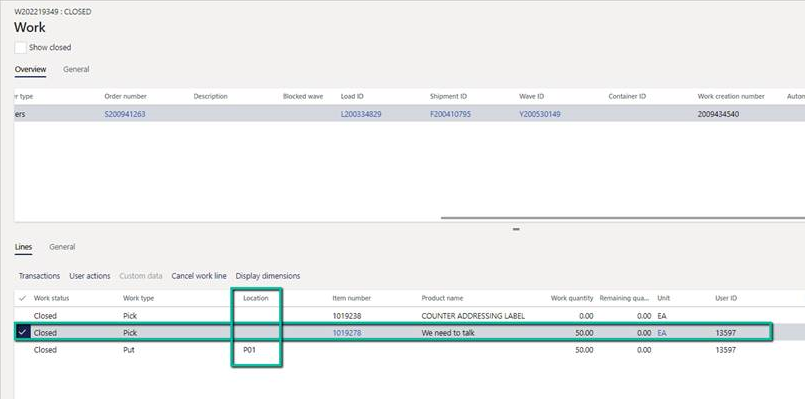Screen dimensions: 805x399
Task: Select user ID 13597 in Put row
Action: click(x=725, y=350)
